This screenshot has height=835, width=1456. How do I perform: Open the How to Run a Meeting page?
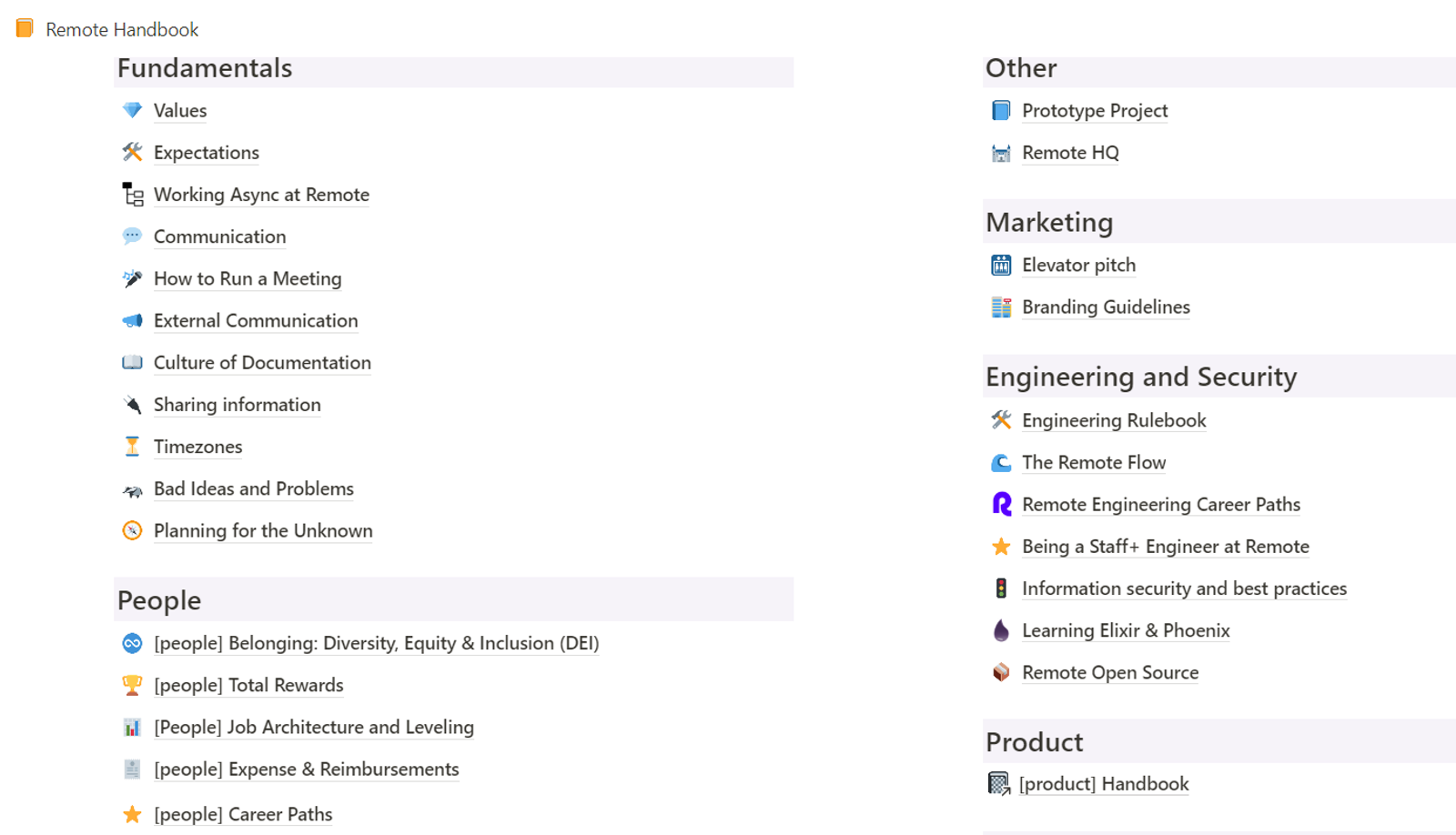coord(248,278)
